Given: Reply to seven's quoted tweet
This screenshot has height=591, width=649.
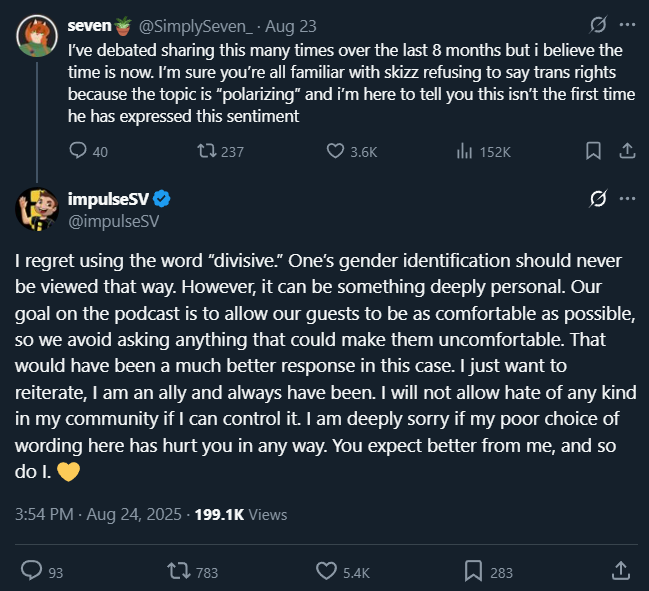Looking at the screenshot, I should [79, 151].
